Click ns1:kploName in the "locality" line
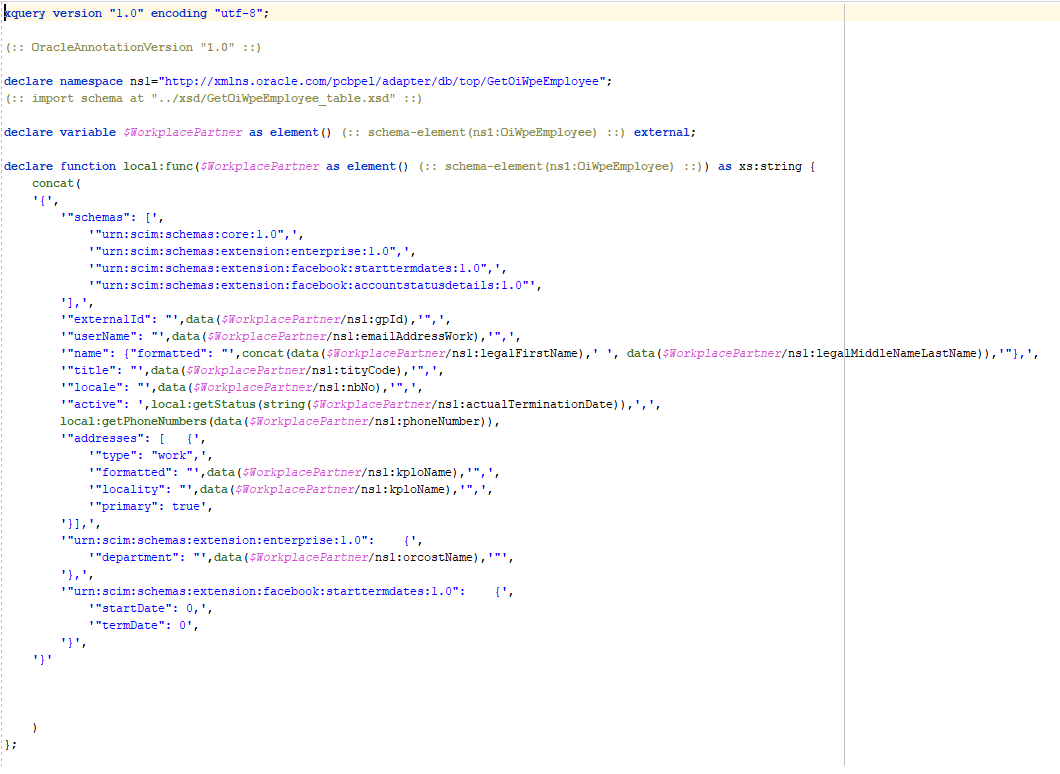Screen dimensions: 1060x774 (x=403, y=489)
